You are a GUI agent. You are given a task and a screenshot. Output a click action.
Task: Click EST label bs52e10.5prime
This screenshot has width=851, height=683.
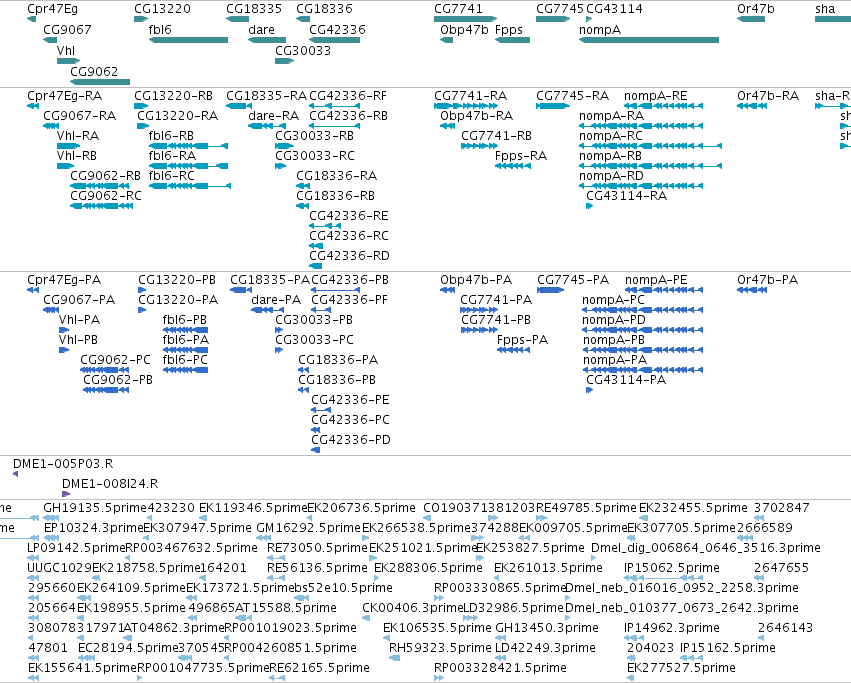[x=343, y=588]
